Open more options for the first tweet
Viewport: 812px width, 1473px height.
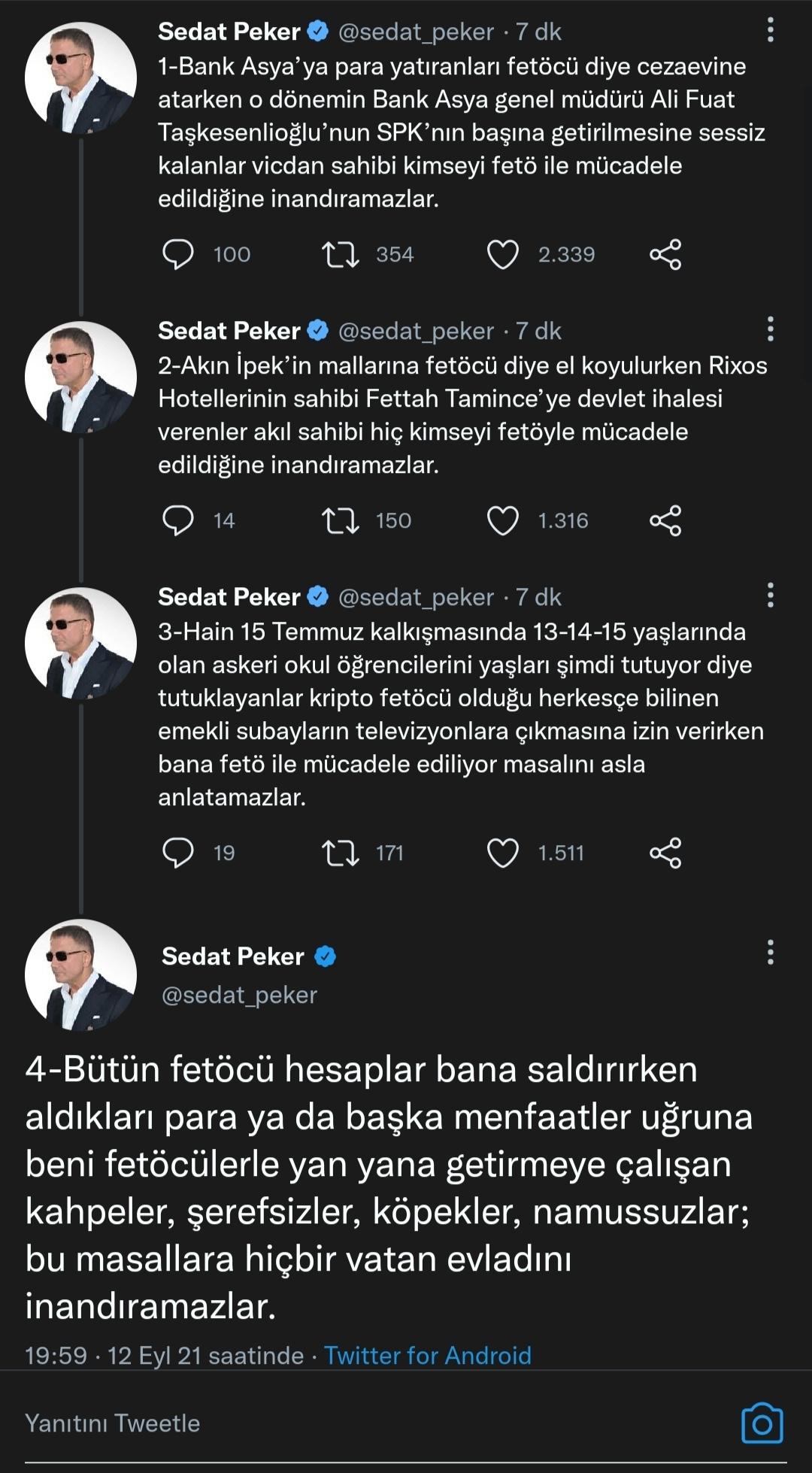pyautogui.click(x=770, y=31)
